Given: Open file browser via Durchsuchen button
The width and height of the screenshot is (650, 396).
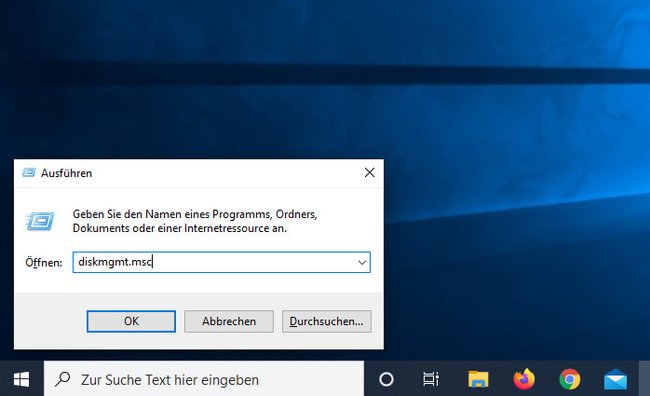Looking at the screenshot, I should click(x=327, y=321).
